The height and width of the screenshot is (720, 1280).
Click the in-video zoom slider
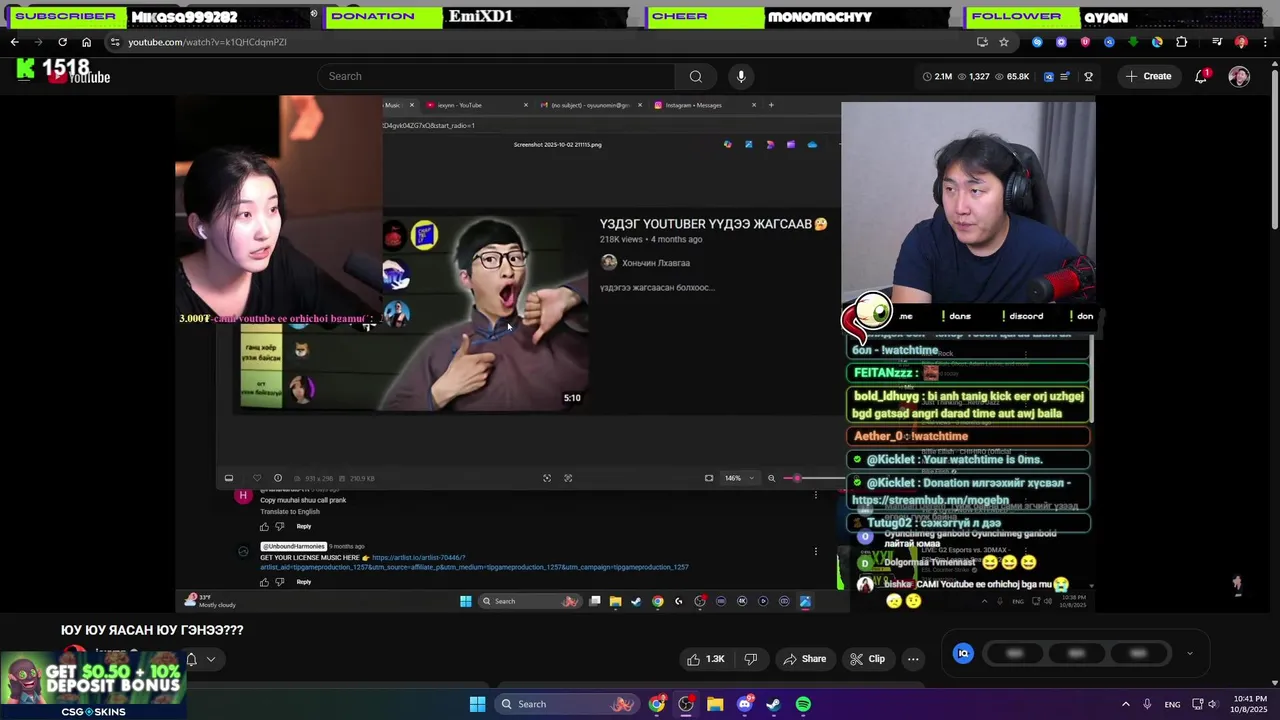(x=813, y=478)
